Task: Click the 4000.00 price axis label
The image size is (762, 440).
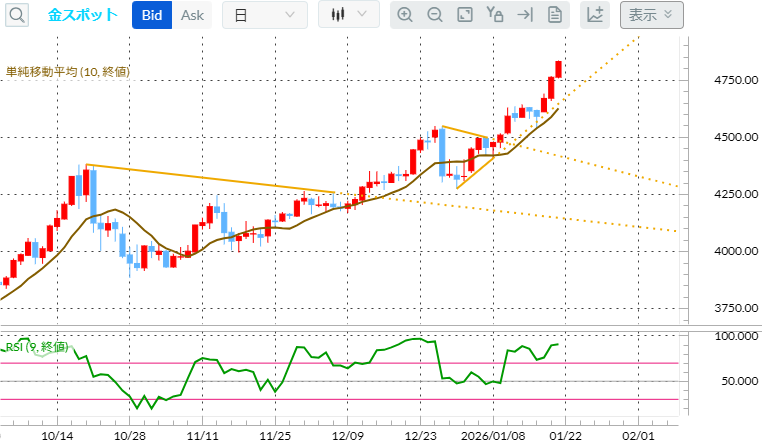Action: [x=736, y=251]
